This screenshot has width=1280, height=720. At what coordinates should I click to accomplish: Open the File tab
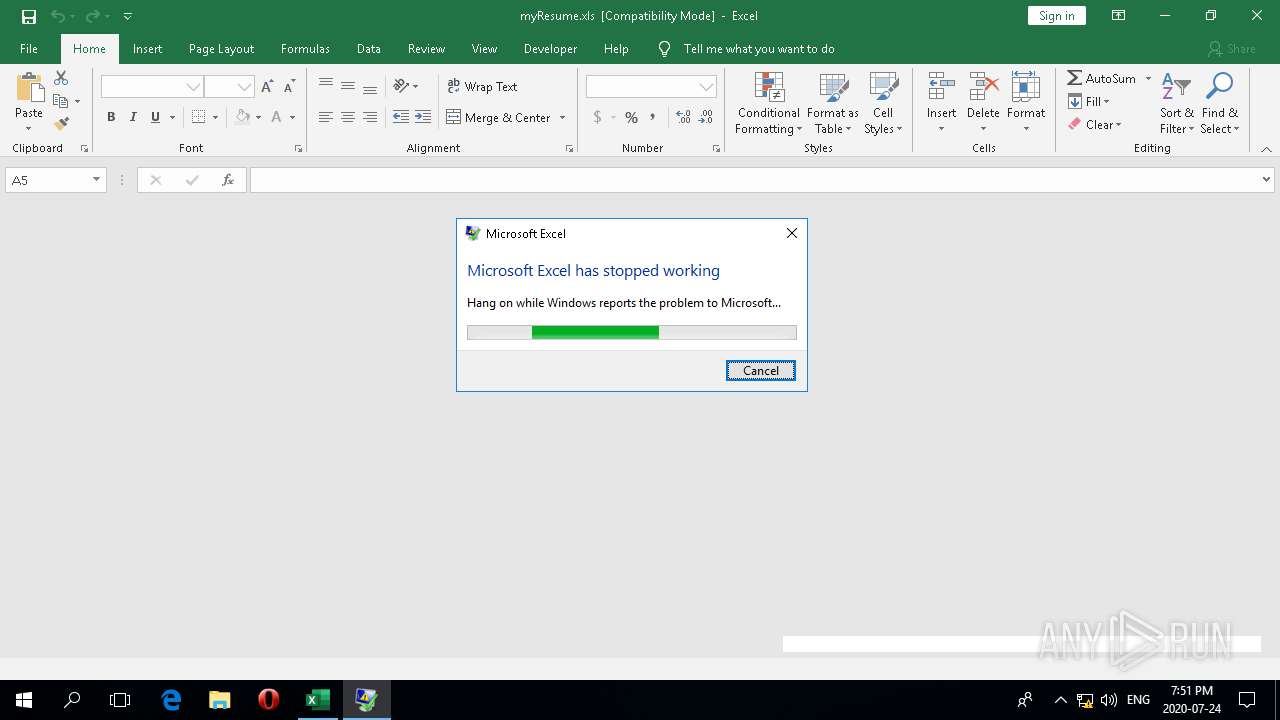click(x=29, y=48)
